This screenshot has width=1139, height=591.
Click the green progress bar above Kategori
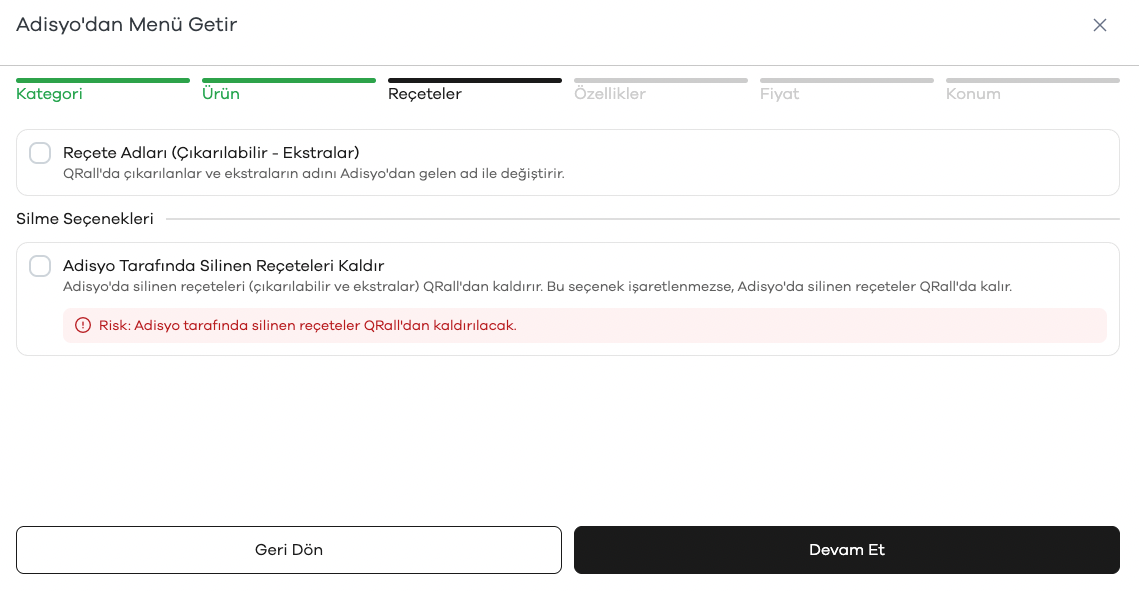[103, 81]
